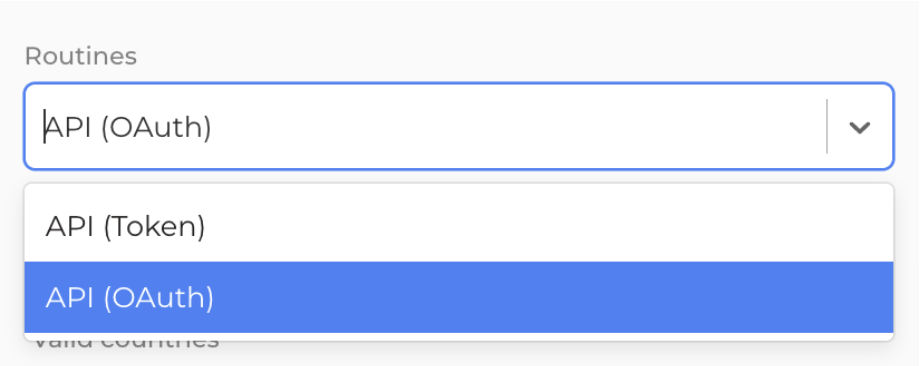Click the Routines field label
The height and width of the screenshot is (366, 922).
(81, 56)
